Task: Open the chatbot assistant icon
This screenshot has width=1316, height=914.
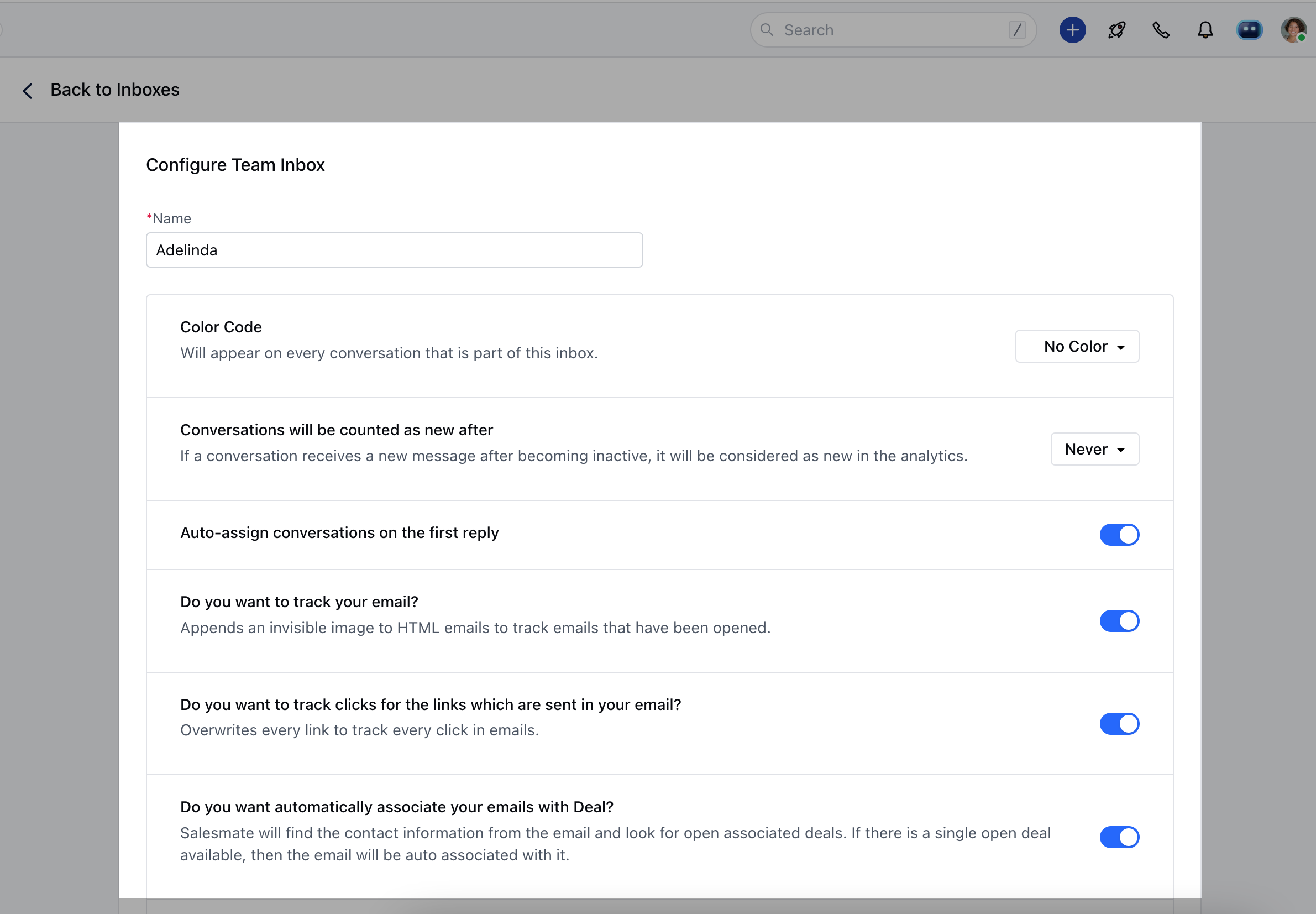Action: [1250, 29]
